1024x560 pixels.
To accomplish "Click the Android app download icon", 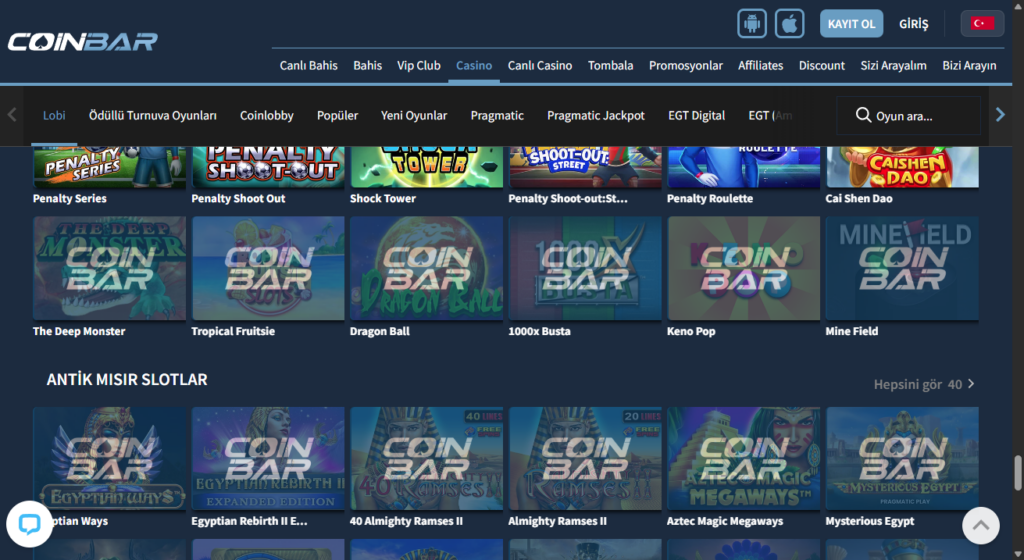I will (x=752, y=23).
